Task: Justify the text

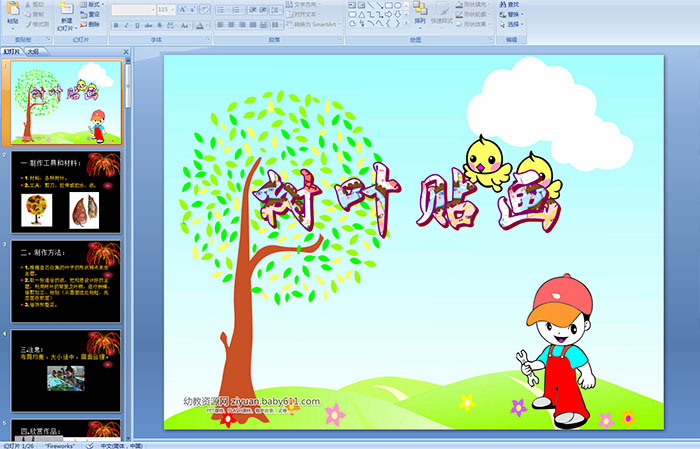Action: coord(253,25)
